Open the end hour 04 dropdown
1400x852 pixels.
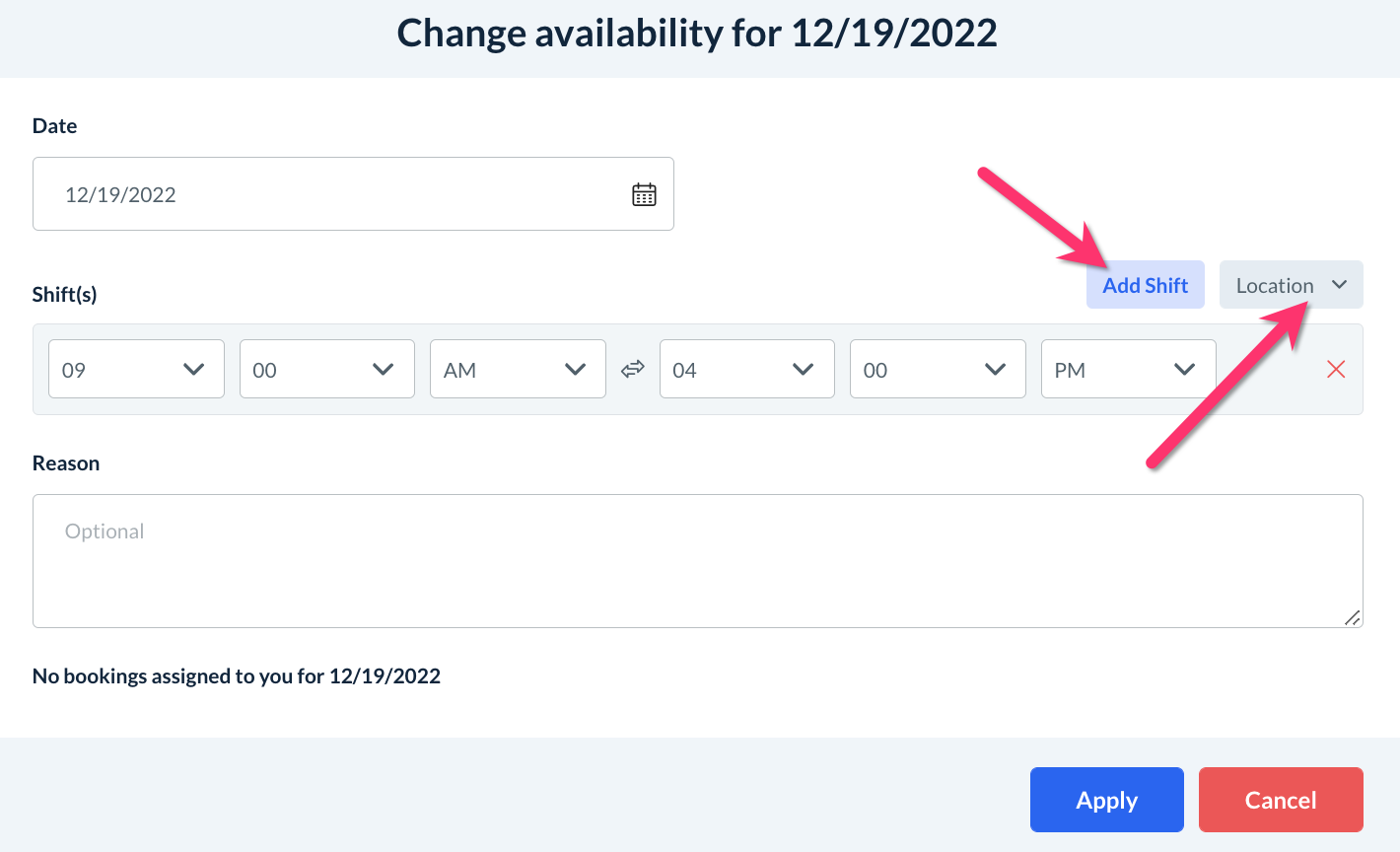(746, 370)
